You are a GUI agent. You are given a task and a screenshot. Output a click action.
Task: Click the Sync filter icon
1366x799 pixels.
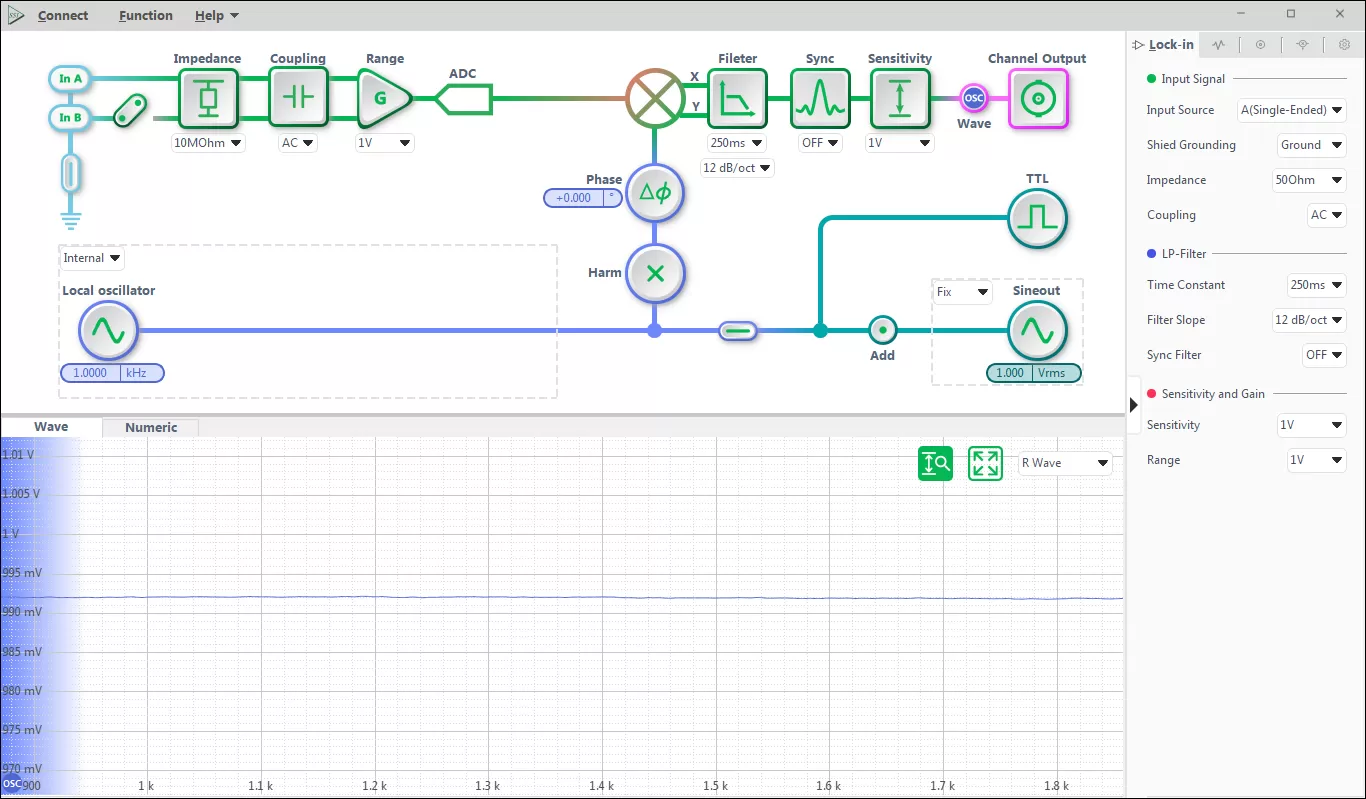pos(820,98)
